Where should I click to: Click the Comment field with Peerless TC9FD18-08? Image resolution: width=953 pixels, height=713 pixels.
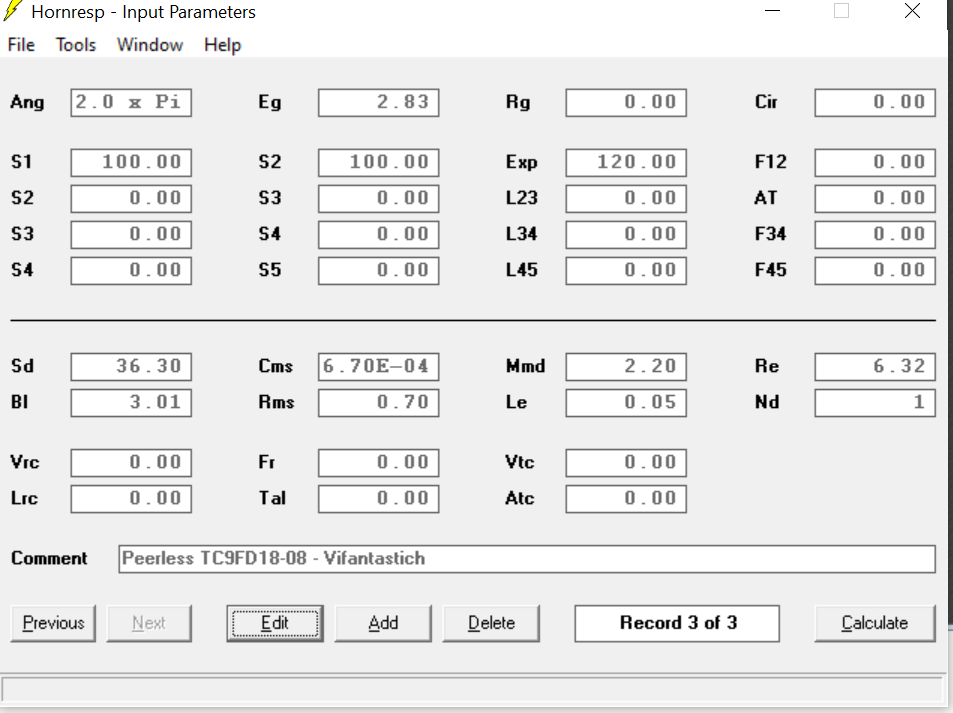click(527, 559)
